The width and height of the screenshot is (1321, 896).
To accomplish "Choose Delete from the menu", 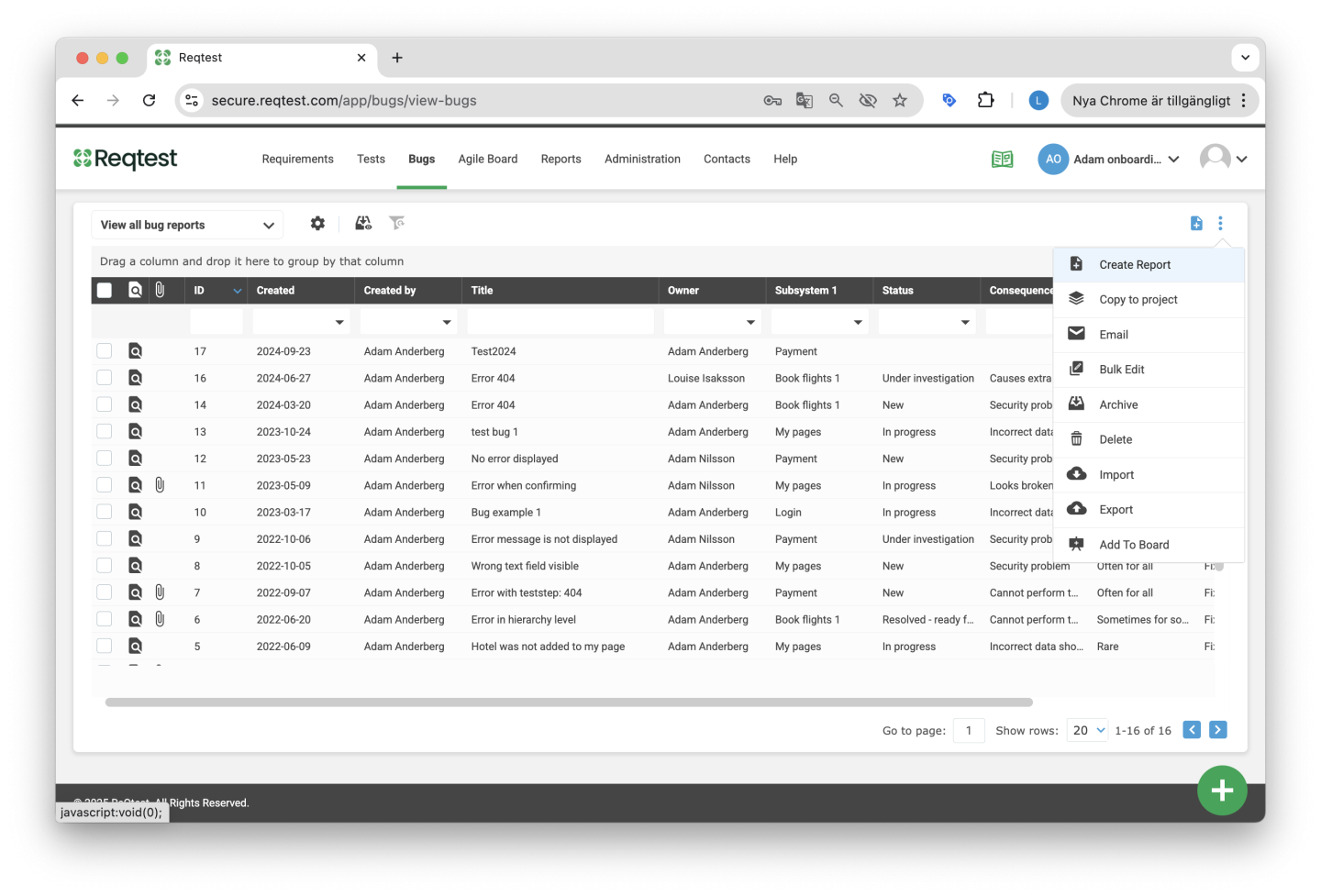I will [x=1149, y=439].
